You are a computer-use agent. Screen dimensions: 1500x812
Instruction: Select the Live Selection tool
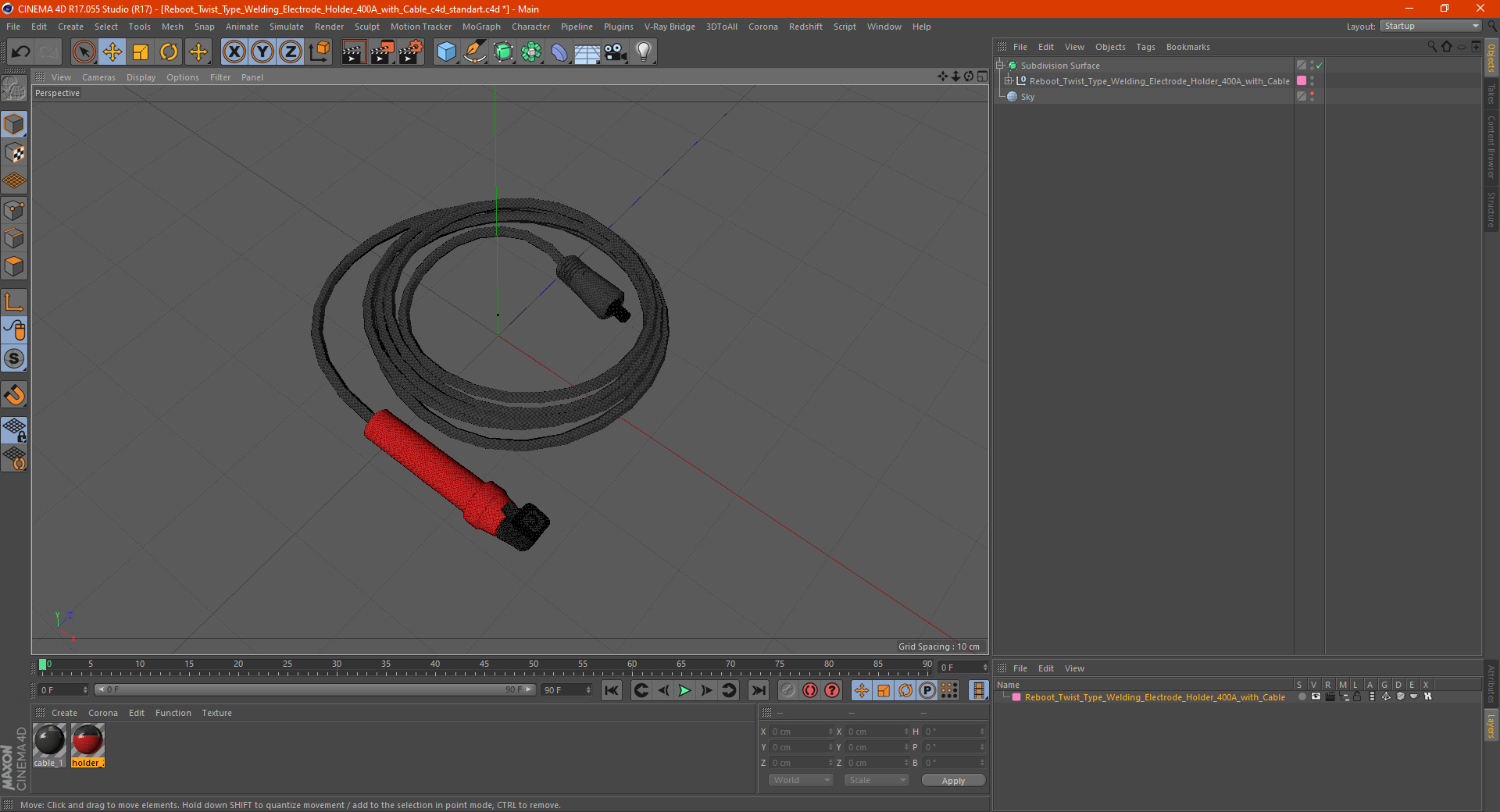point(84,52)
